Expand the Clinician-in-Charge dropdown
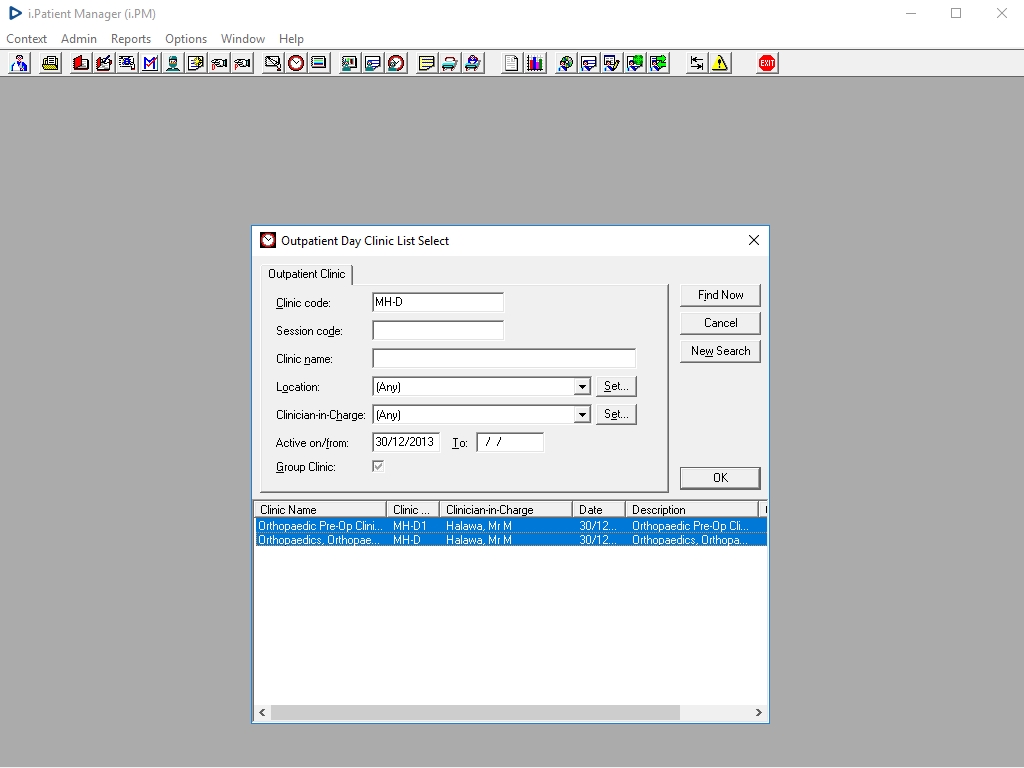 [582, 415]
